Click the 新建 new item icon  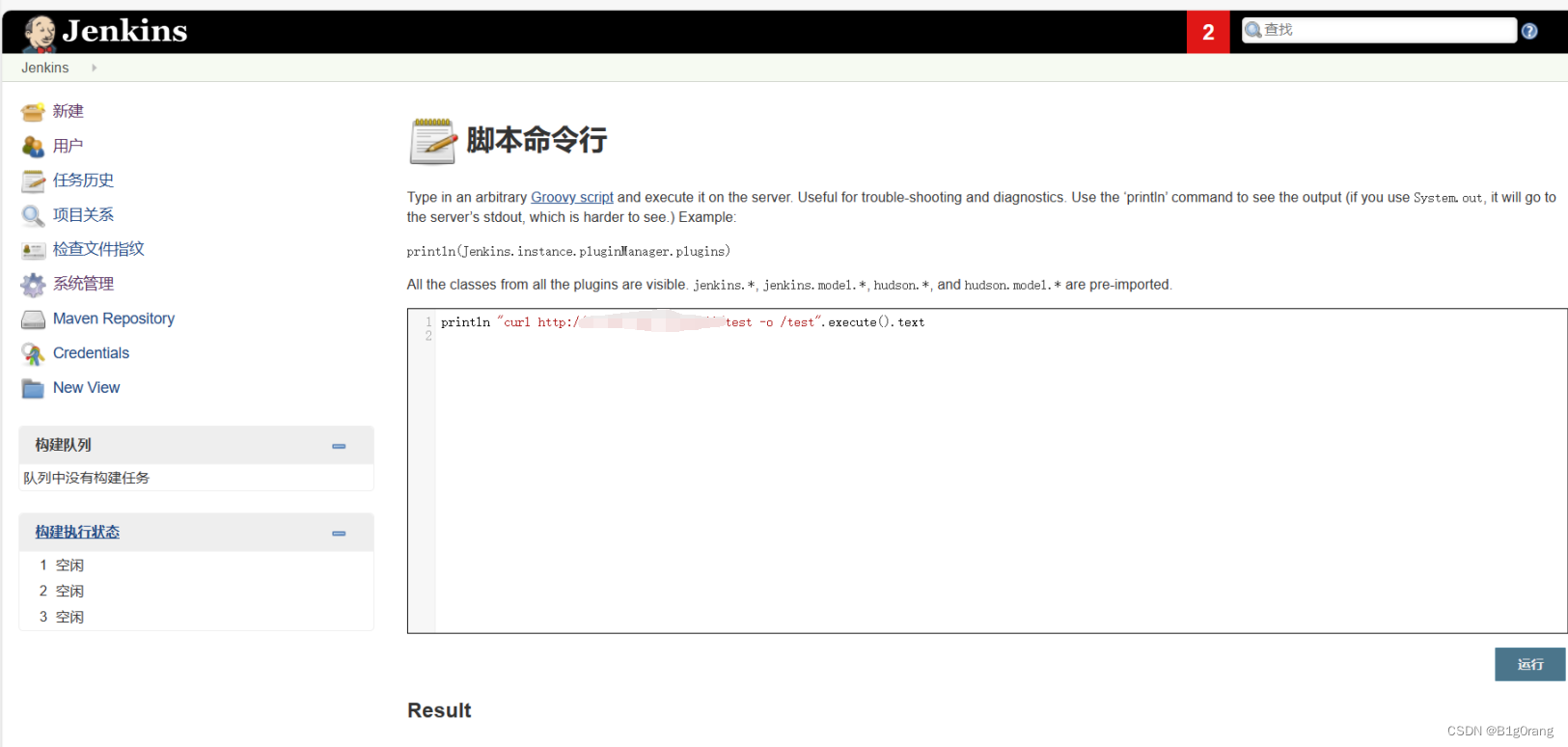click(x=33, y=112)
